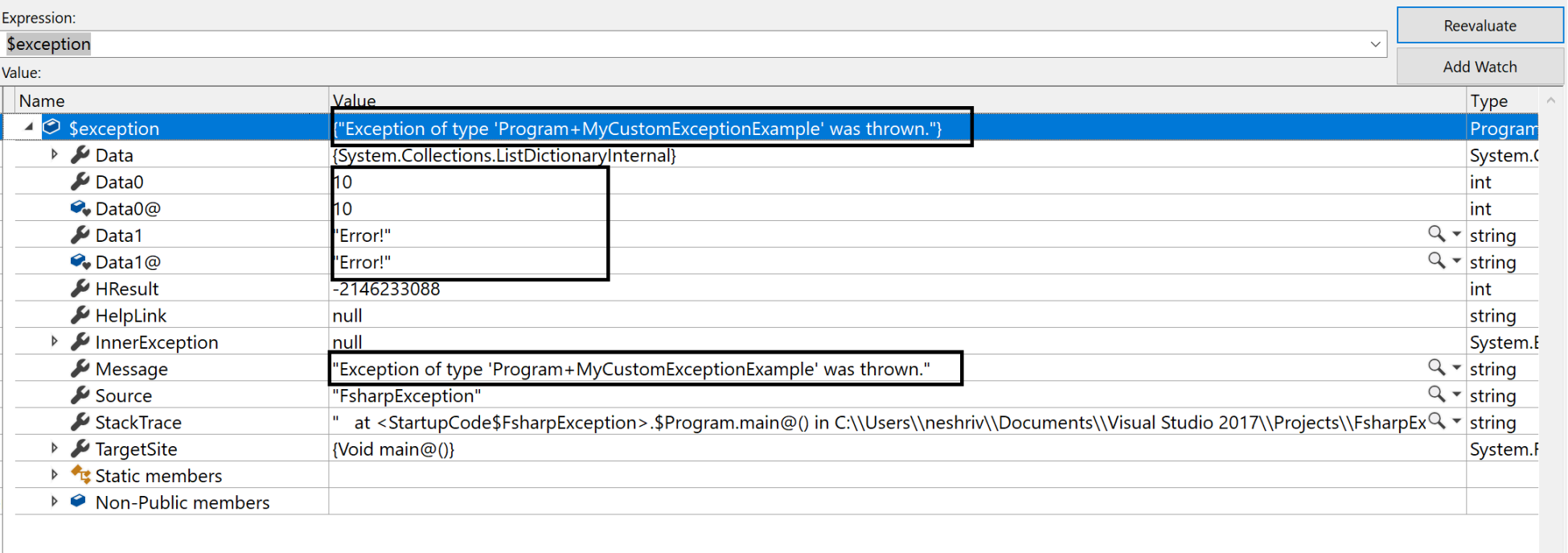Image resolution: width=1568 pixels, height=553 pixels.
Task: Click the wrench icon beside TargetSite
Action: 80,449
